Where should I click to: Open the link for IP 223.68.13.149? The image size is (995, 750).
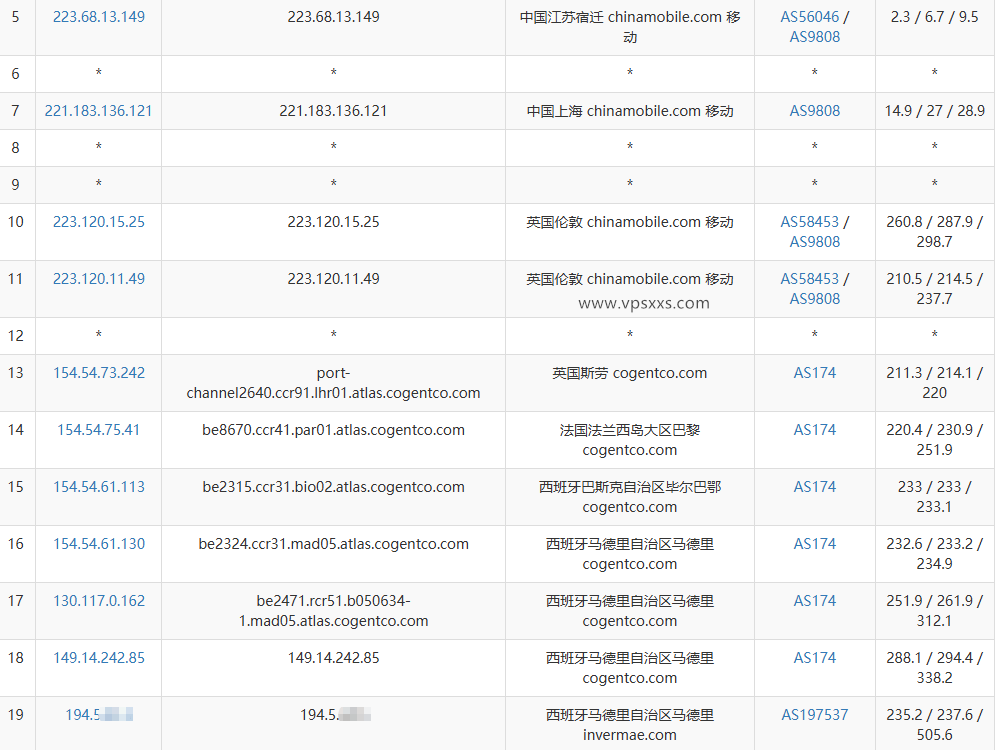click(98, 16)
